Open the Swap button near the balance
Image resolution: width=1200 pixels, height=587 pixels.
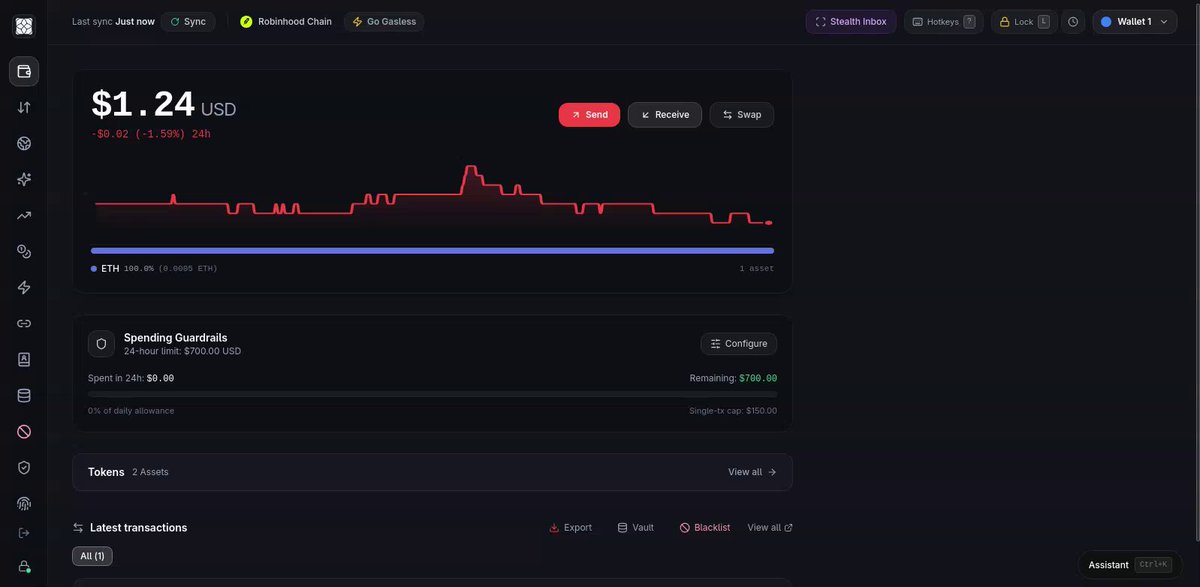(742, 115)
